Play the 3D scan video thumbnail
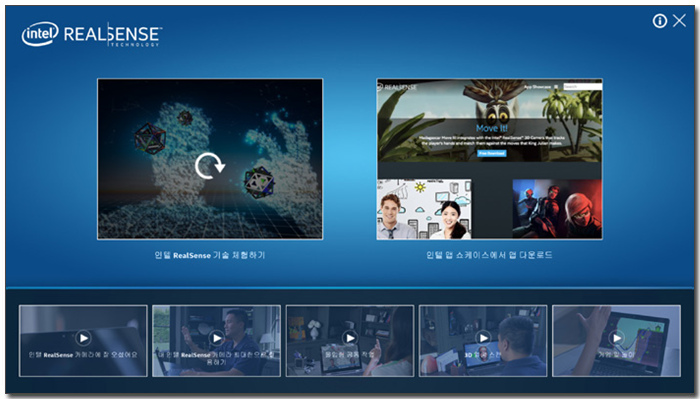The image size is (700, 399). tap(483, 338)
